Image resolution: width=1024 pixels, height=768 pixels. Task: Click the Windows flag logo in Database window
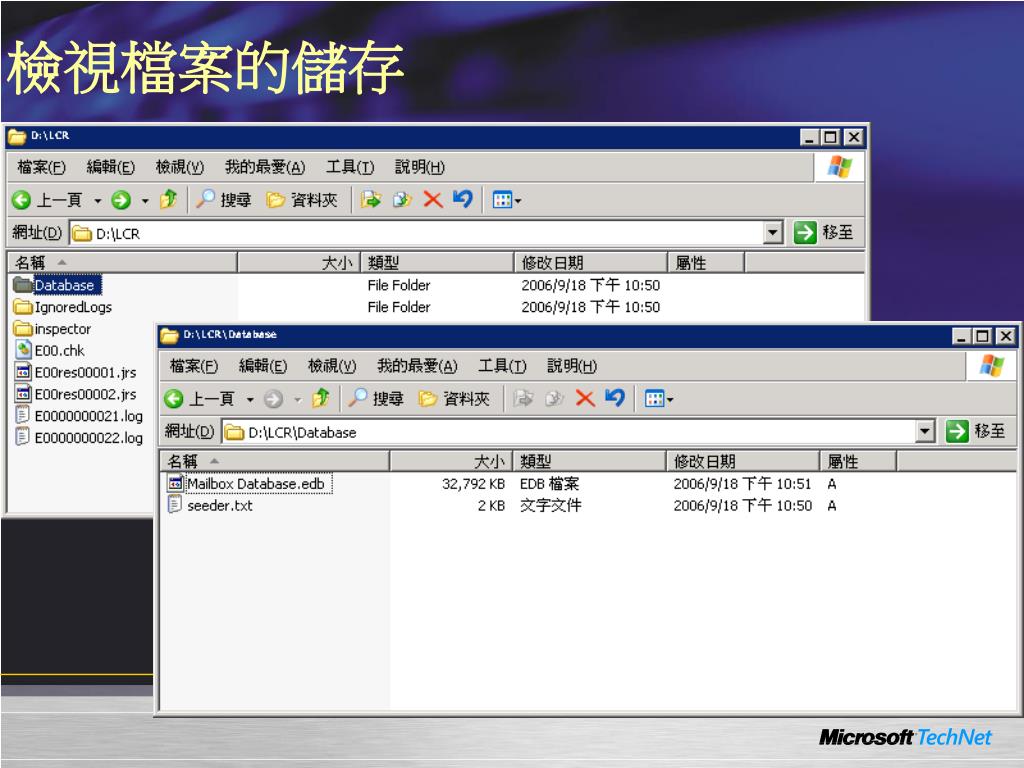point(991,366)
